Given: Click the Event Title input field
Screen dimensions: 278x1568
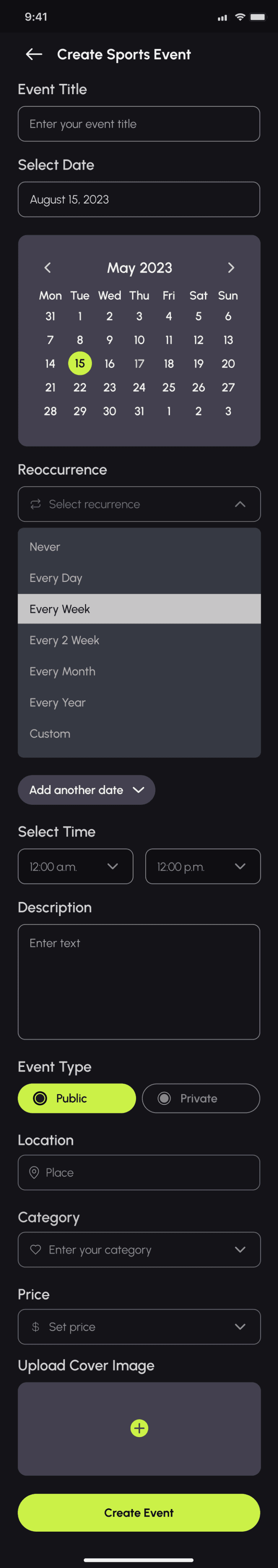Looking at the screenshot, I should [x=139, y=124].
